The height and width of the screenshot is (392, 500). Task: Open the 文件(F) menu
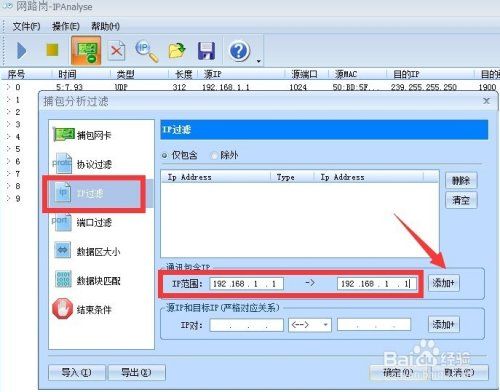point(26,26)
